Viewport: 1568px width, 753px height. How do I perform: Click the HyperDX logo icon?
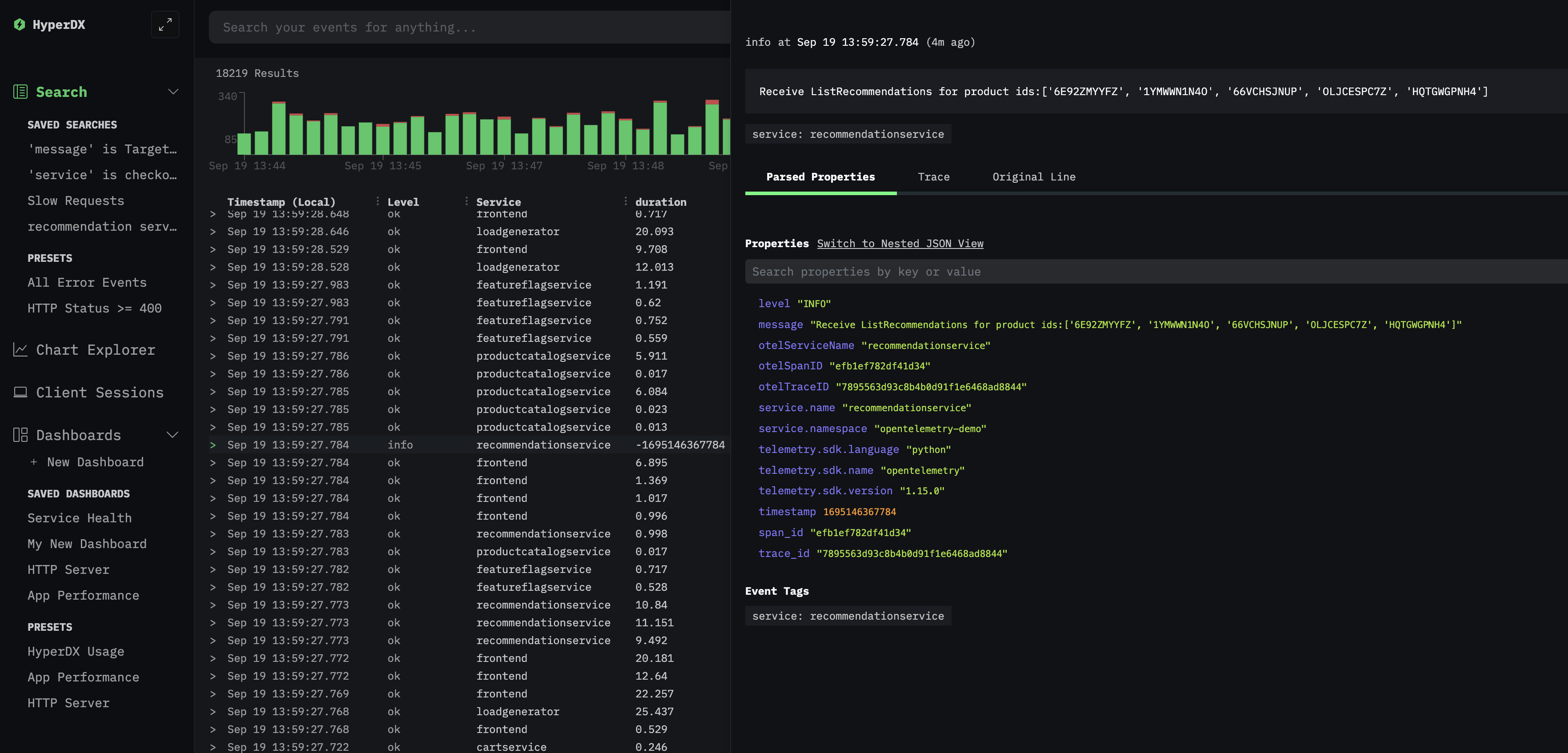[20, 24]
